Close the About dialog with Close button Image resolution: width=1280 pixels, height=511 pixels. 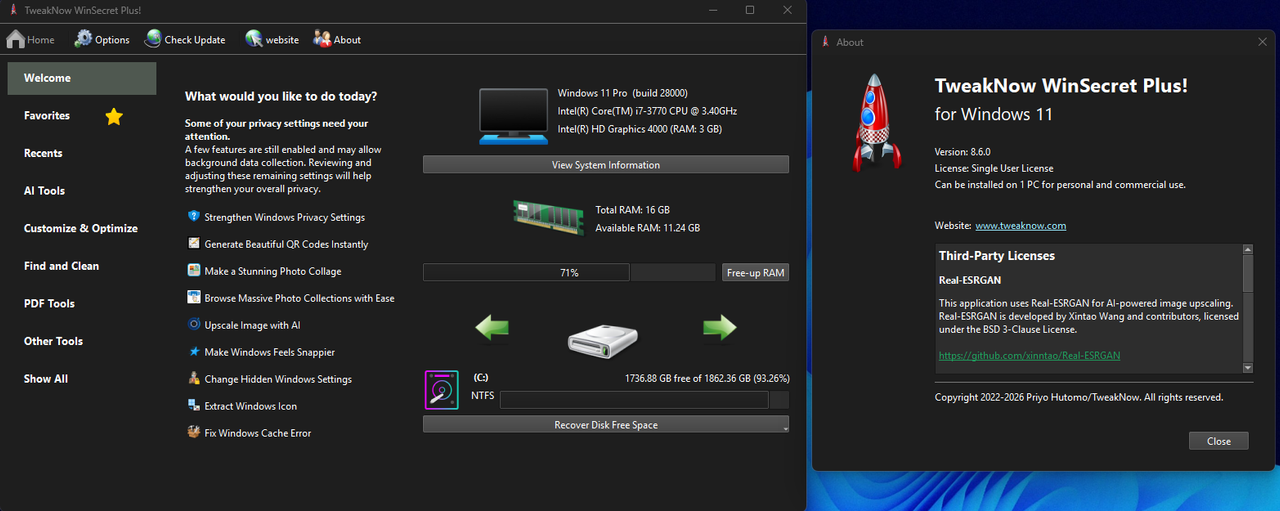point(1218,441)
